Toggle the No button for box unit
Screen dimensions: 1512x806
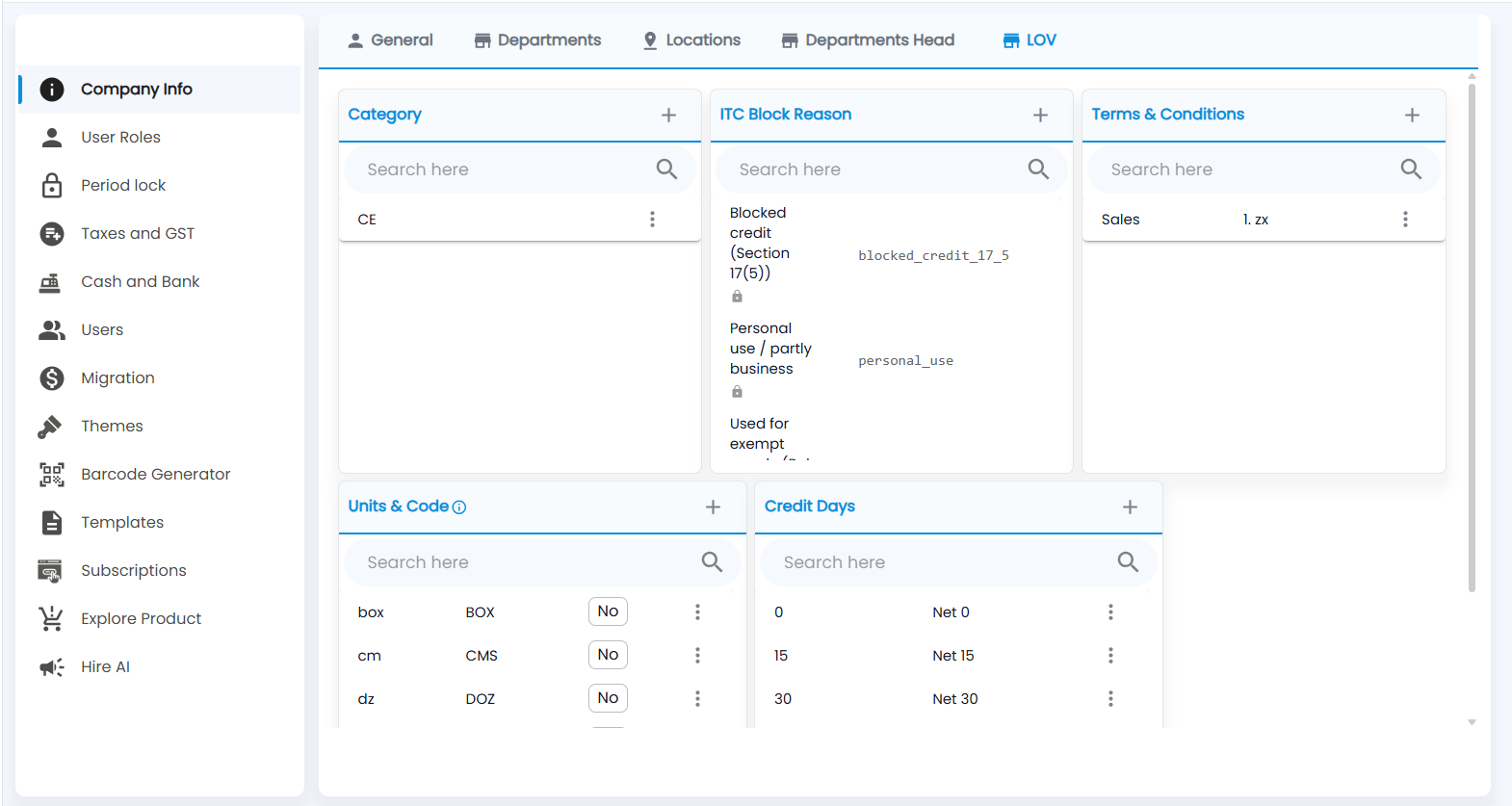click(x=608, y=611)
